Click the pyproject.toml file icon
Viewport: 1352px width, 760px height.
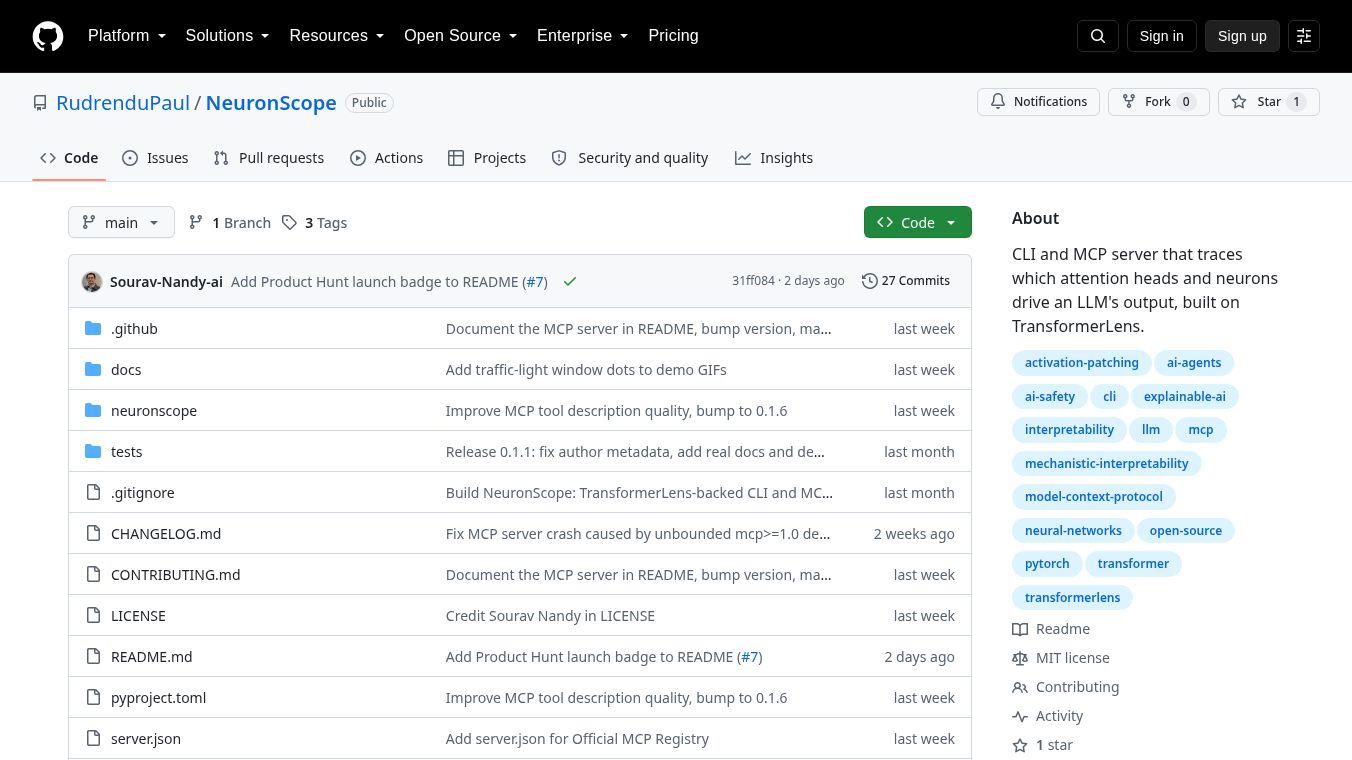pyautogui.click(x=93, y=697)
